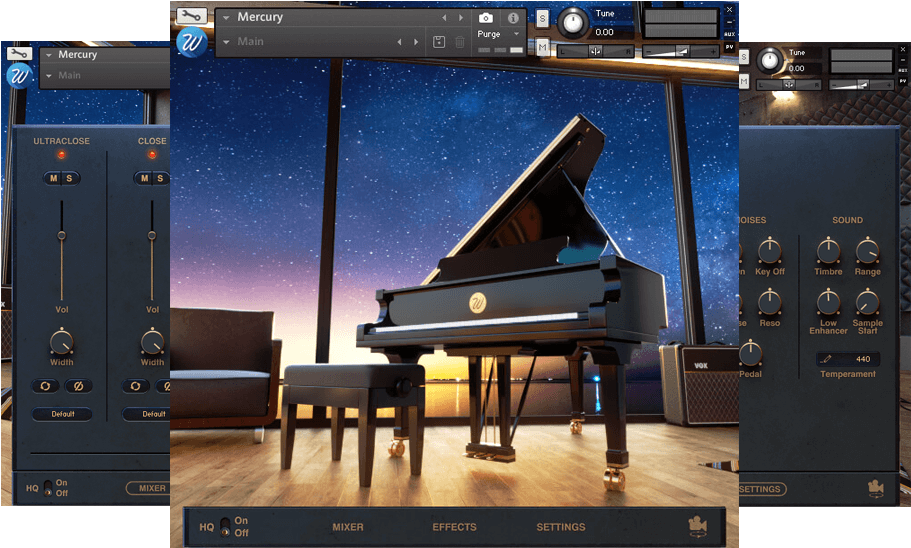Open the PV button in center window
The height and width of the screenshot is (548, 911).
coord(730,47)
